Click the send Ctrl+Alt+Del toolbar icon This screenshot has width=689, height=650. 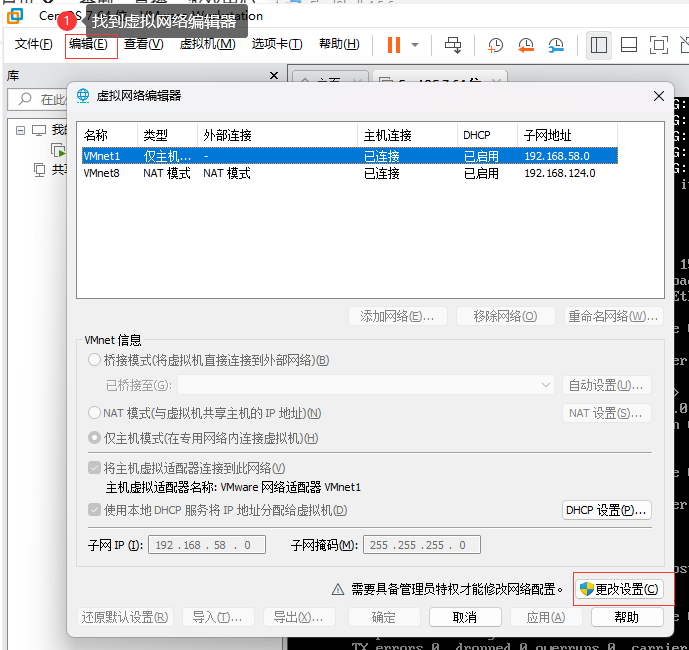453,45
